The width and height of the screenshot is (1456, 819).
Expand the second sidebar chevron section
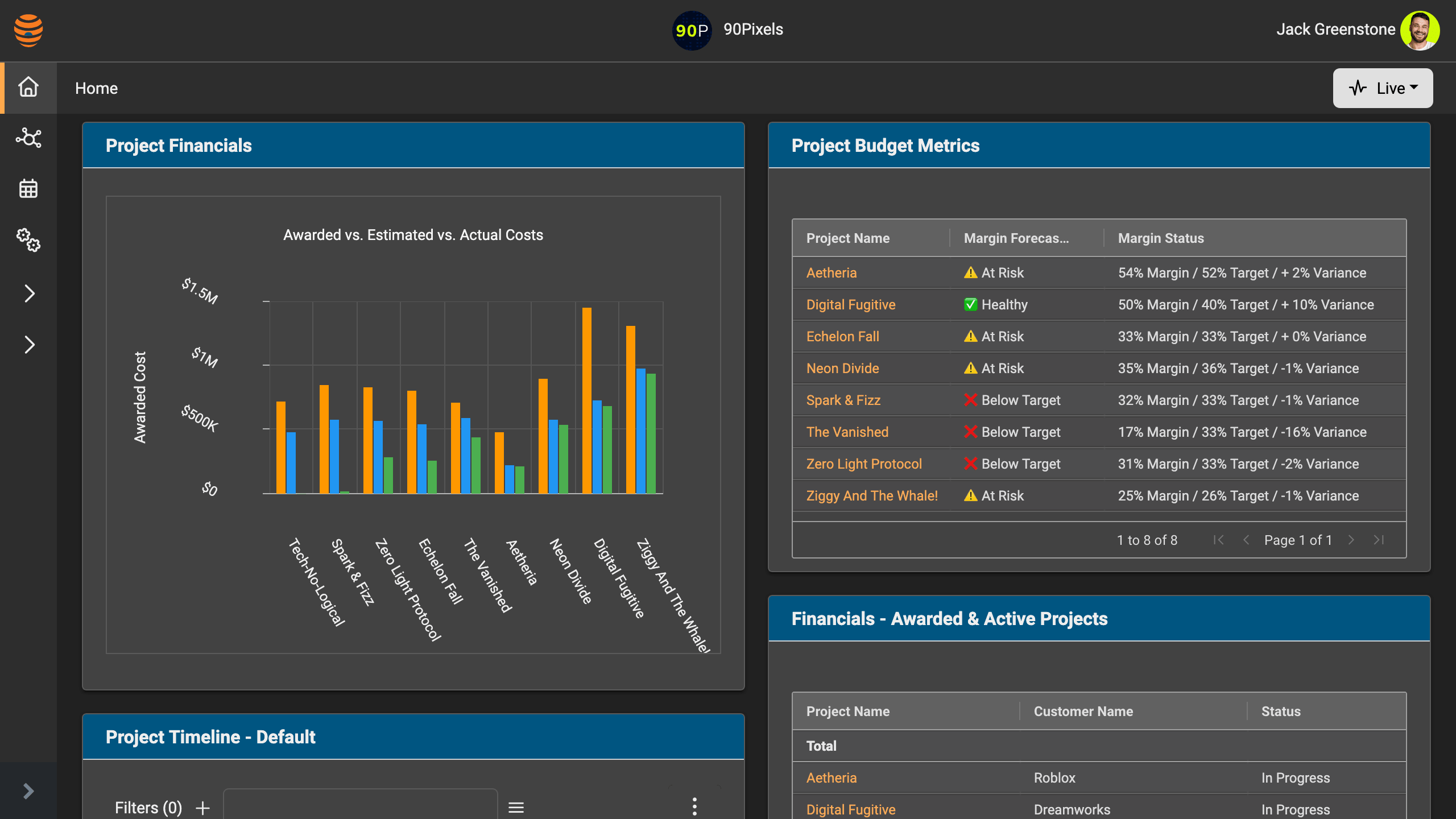[x=30, y=345]
